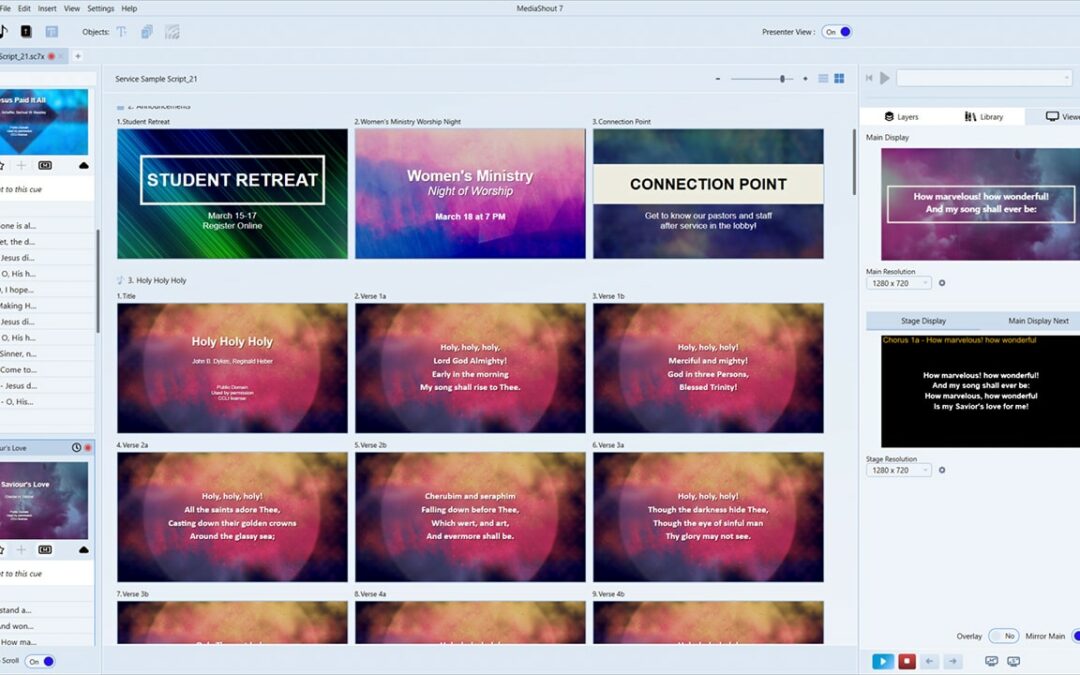Click the stage display icon under Jesus Paid It All cue

coord(45,165)
